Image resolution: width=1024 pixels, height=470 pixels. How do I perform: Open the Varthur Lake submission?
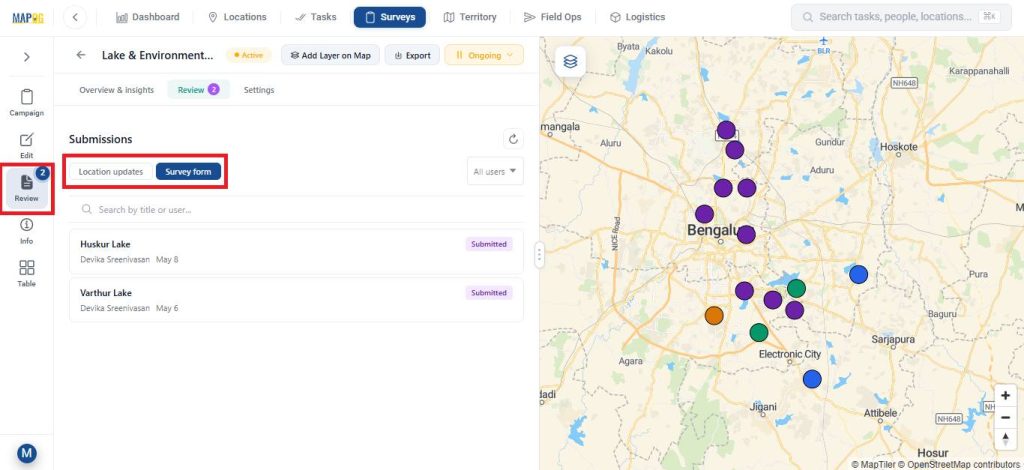(296, 300)
